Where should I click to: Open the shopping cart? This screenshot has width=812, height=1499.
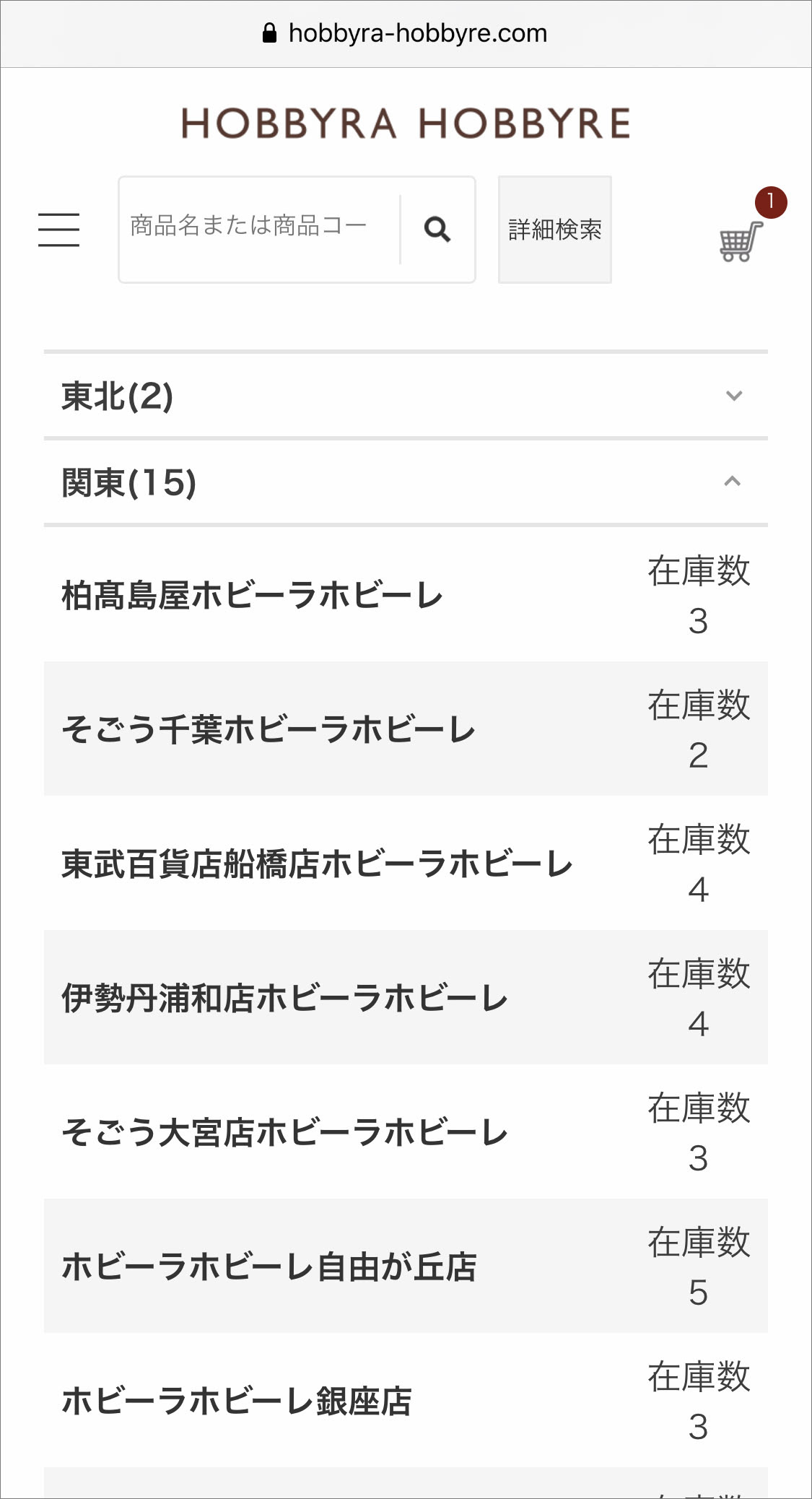[x=740, y=241]
